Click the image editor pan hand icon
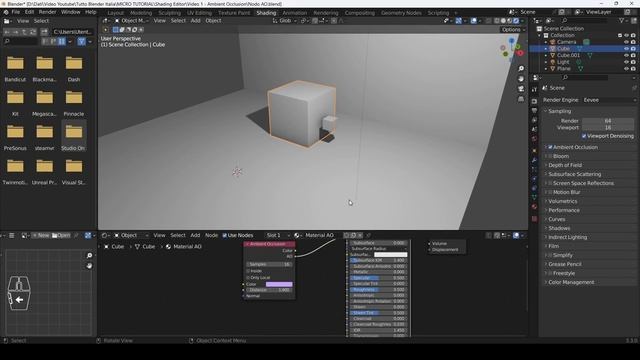The width and height of the screenshot is (640, 360). (89, 266)
